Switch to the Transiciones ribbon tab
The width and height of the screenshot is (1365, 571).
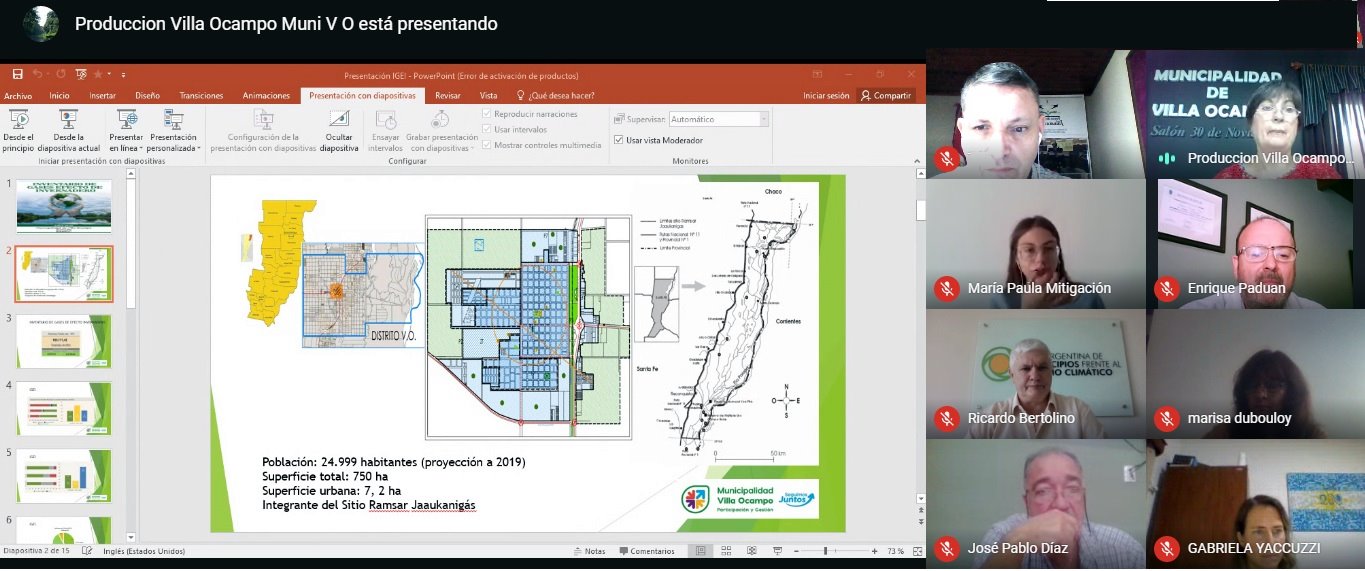coord(201,96)
